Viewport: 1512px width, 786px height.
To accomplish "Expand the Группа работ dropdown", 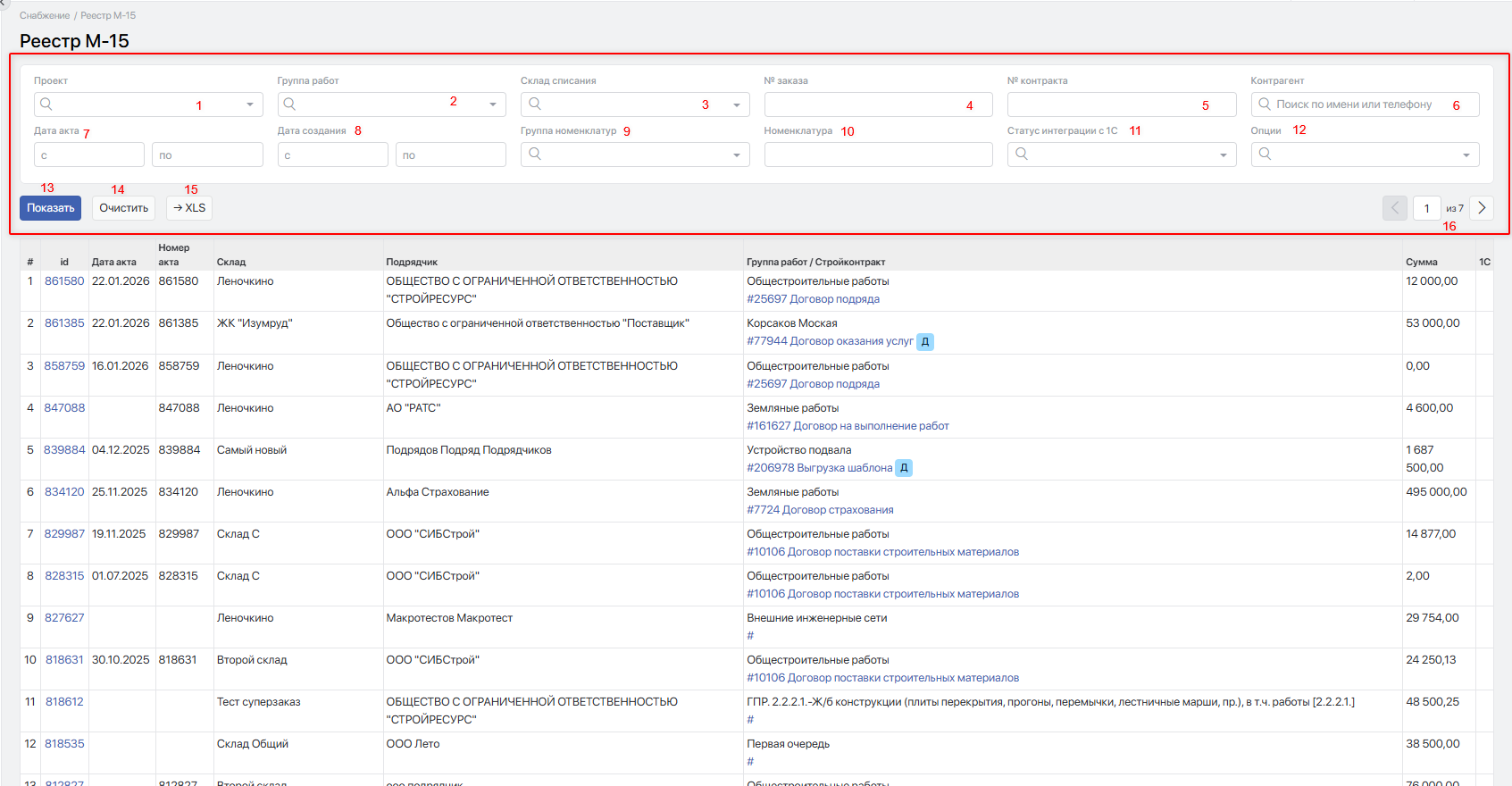I will [x=493, y=105].
